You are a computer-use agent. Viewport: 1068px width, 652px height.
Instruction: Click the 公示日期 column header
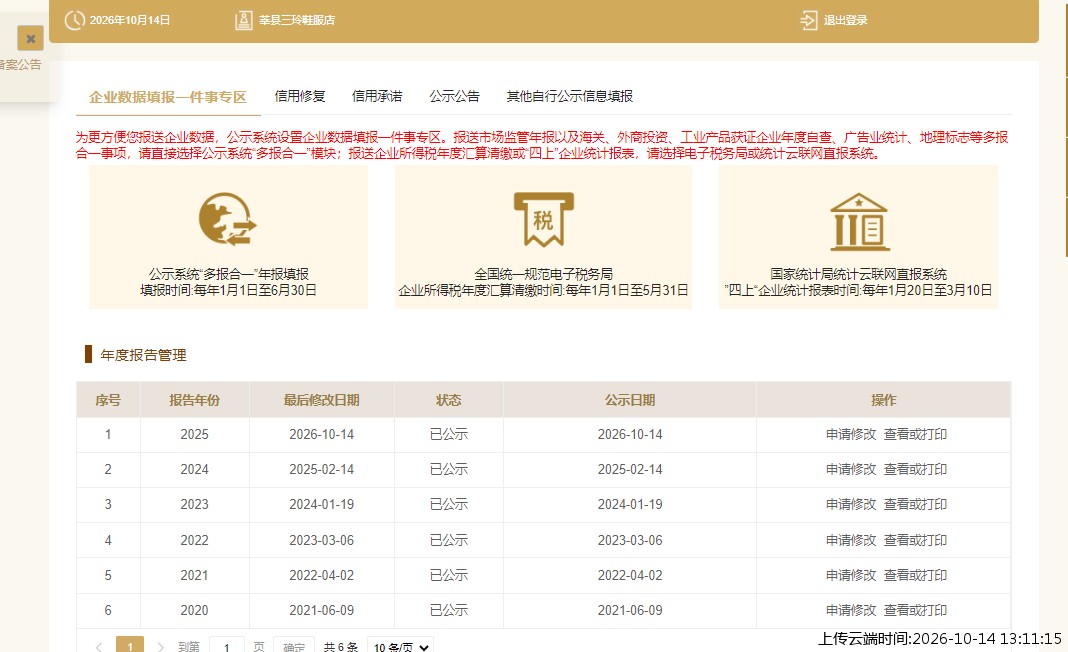630,401
